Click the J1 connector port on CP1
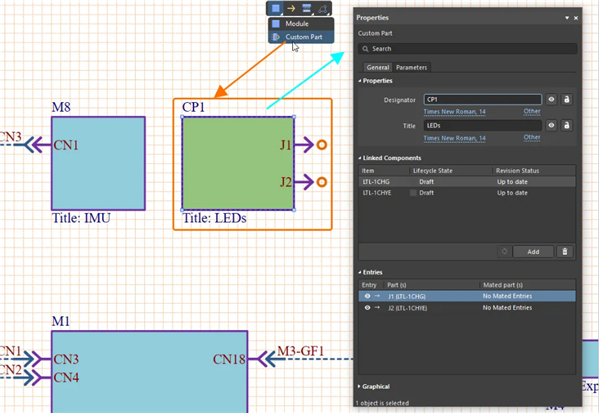The width and height of the screenshot is (600, 413). [321, 145]
